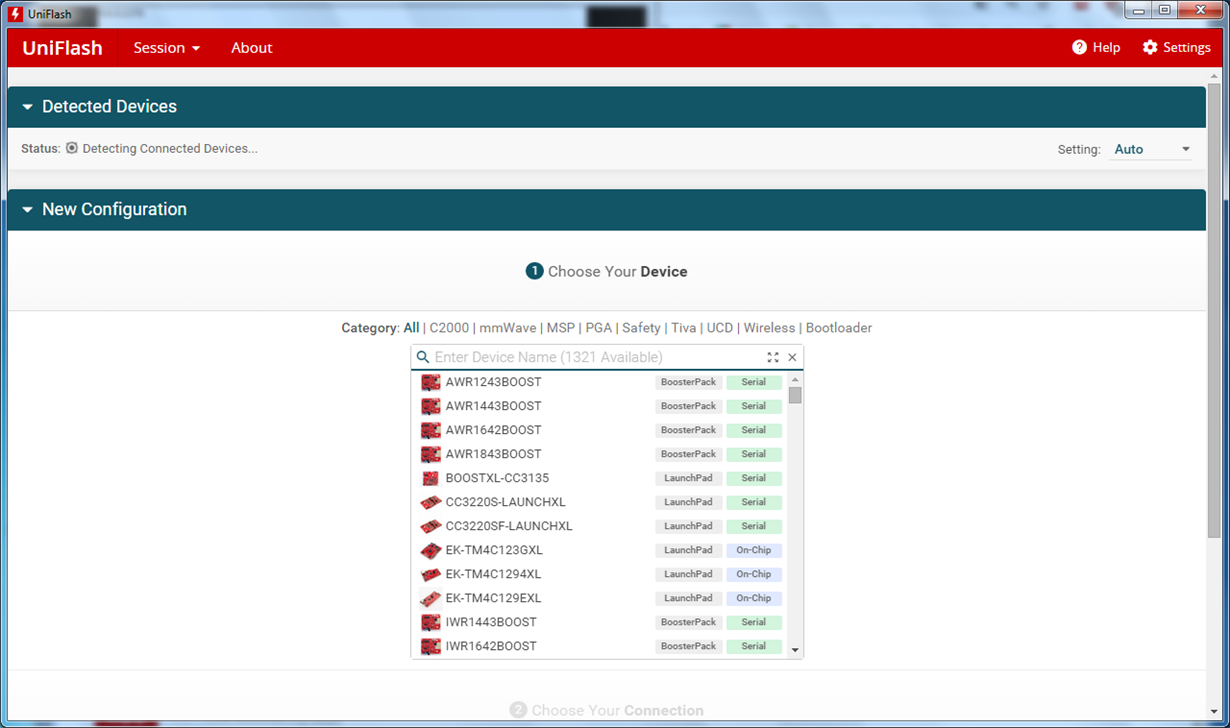Collapse the New Configuration section
1230x728 pixels.
tap(28, 210)
